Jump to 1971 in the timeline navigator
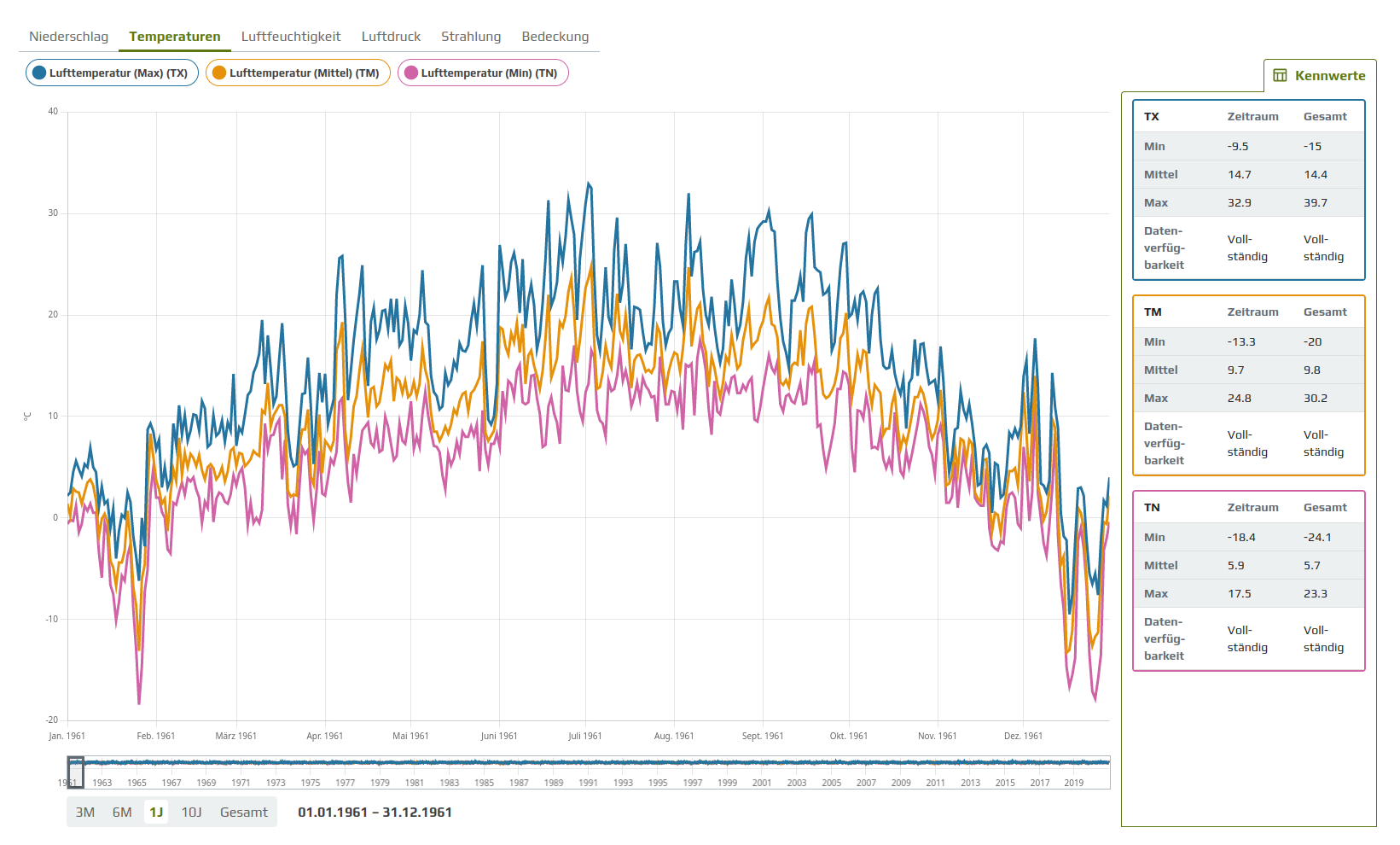Viewport: 1400px width, 845px height. (241, 783)
